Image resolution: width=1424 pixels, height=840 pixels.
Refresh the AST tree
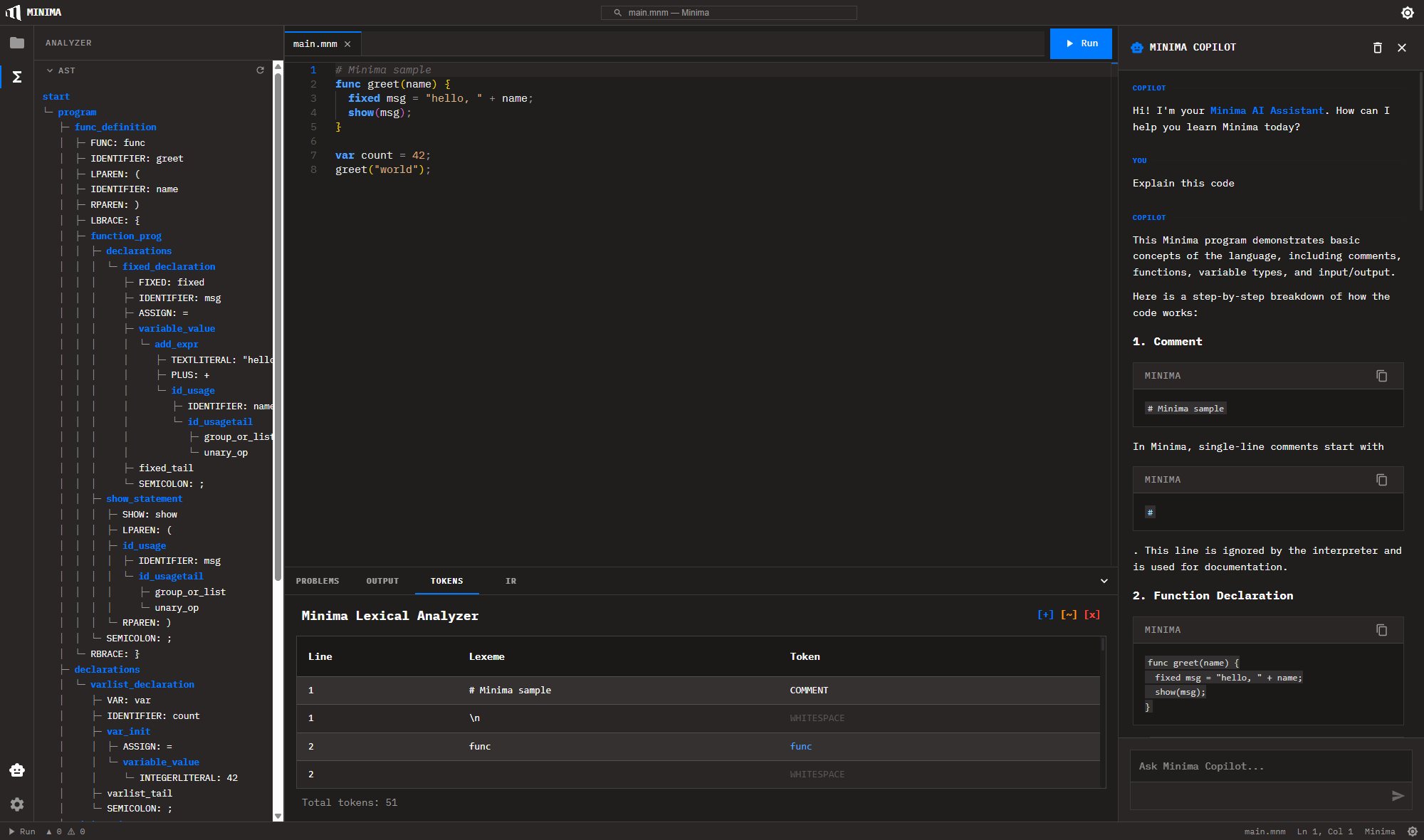pyautogui.click(x=261, y=70)
